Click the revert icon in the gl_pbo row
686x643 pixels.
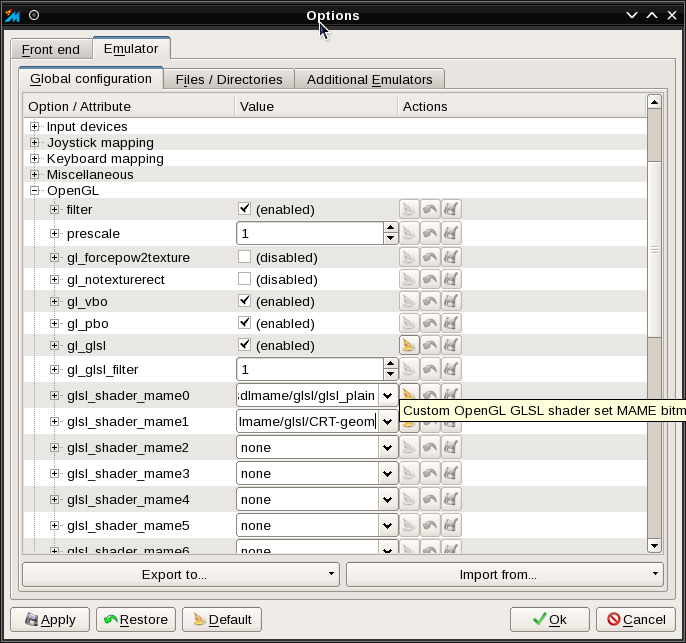(x=430, y=323)
